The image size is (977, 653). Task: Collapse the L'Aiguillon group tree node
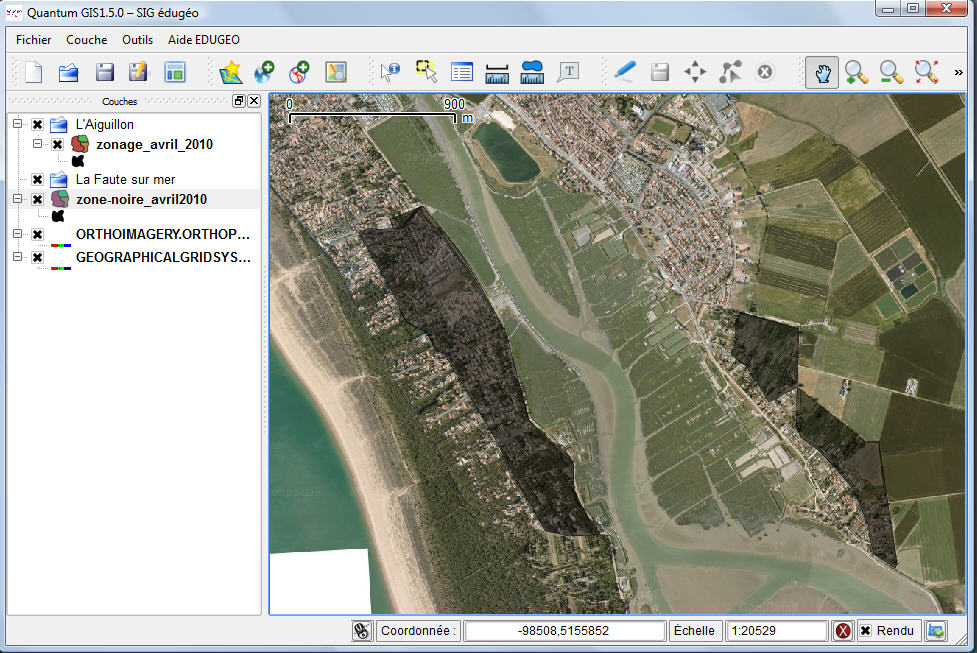[17, 125]
